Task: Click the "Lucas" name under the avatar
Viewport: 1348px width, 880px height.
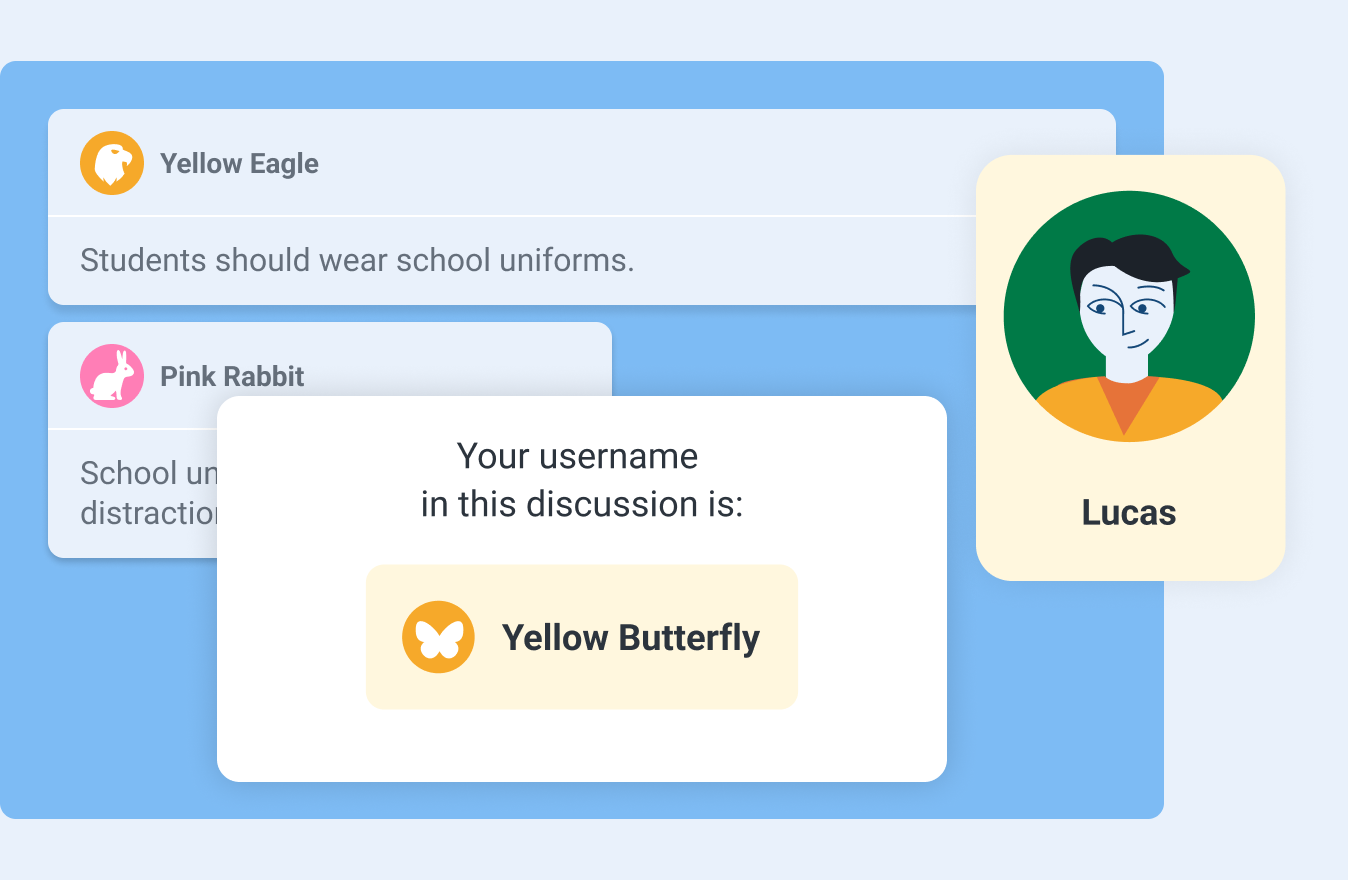Action: coord(1129,513)
